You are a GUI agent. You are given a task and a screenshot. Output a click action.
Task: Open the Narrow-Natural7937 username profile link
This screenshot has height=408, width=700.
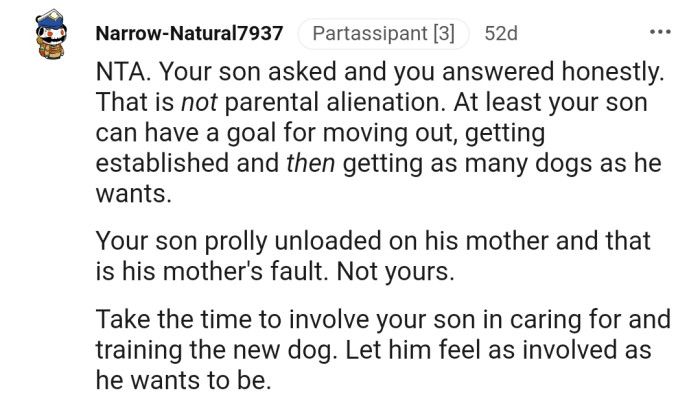coord(189,34)
